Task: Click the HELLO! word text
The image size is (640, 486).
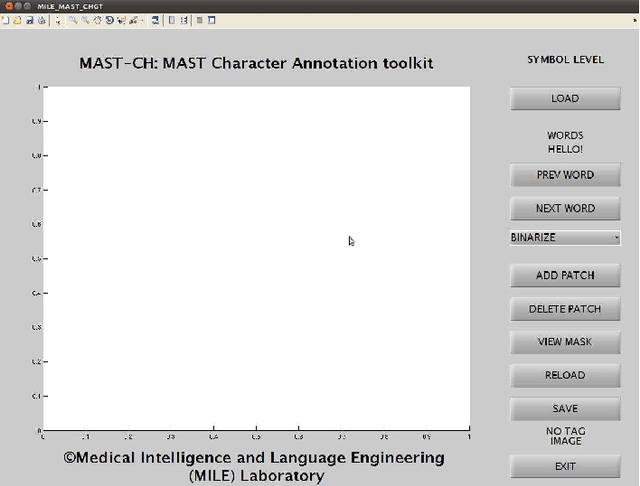Action: tap(565, 149)
